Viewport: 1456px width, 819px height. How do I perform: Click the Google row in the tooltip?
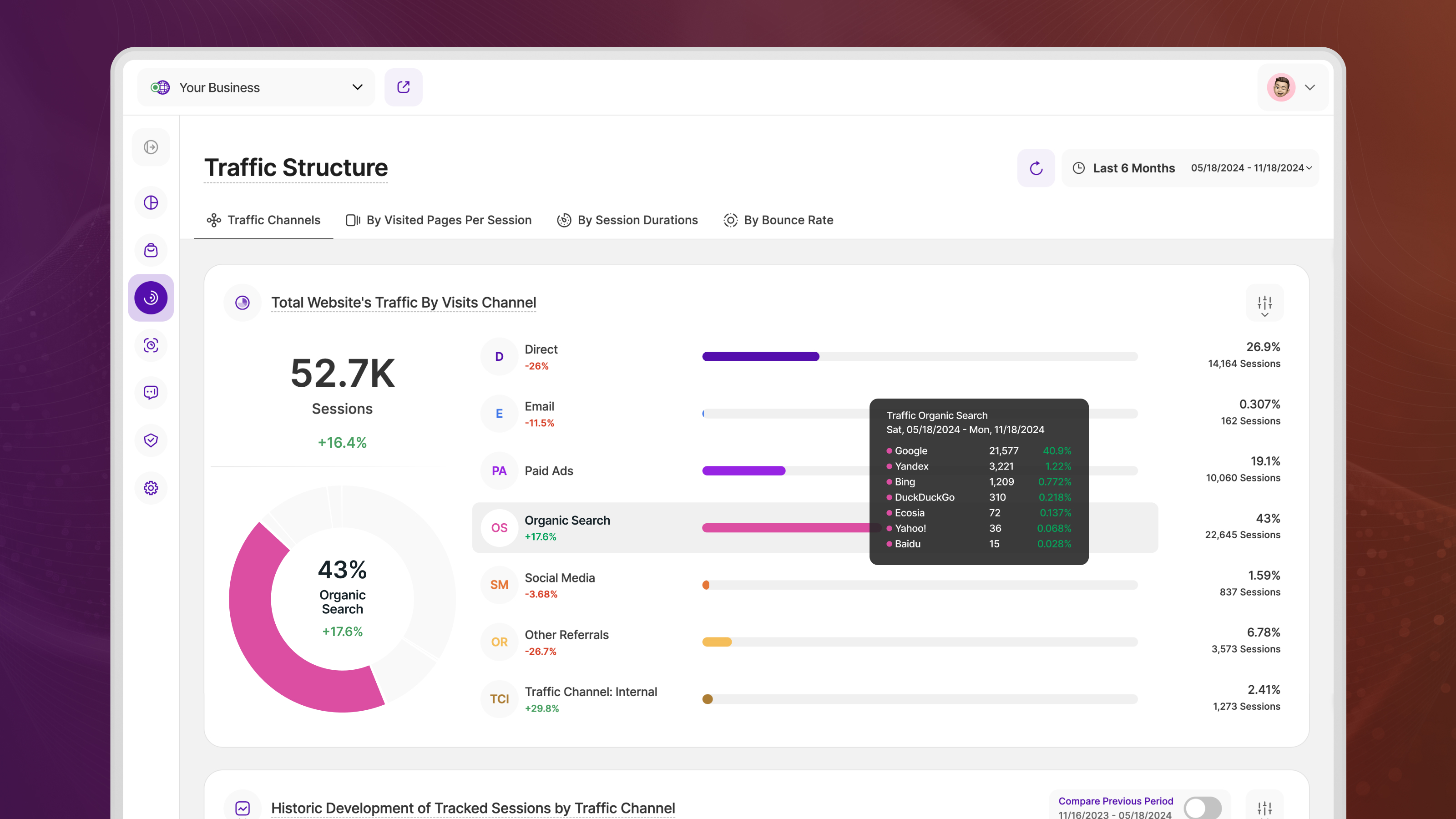[x=979, y=451]
